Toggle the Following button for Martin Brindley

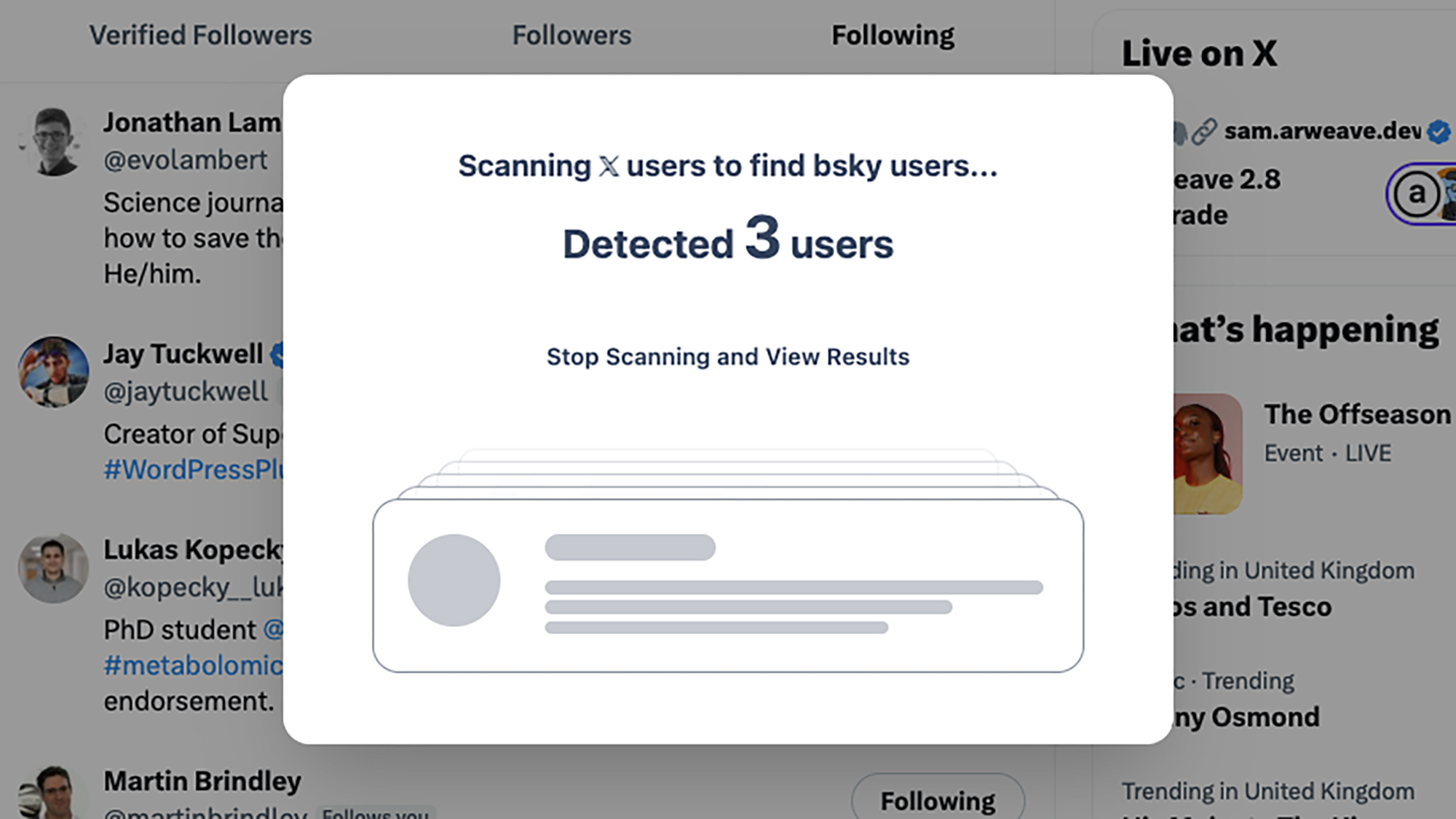pyautogui.click(x=938, y=800)
